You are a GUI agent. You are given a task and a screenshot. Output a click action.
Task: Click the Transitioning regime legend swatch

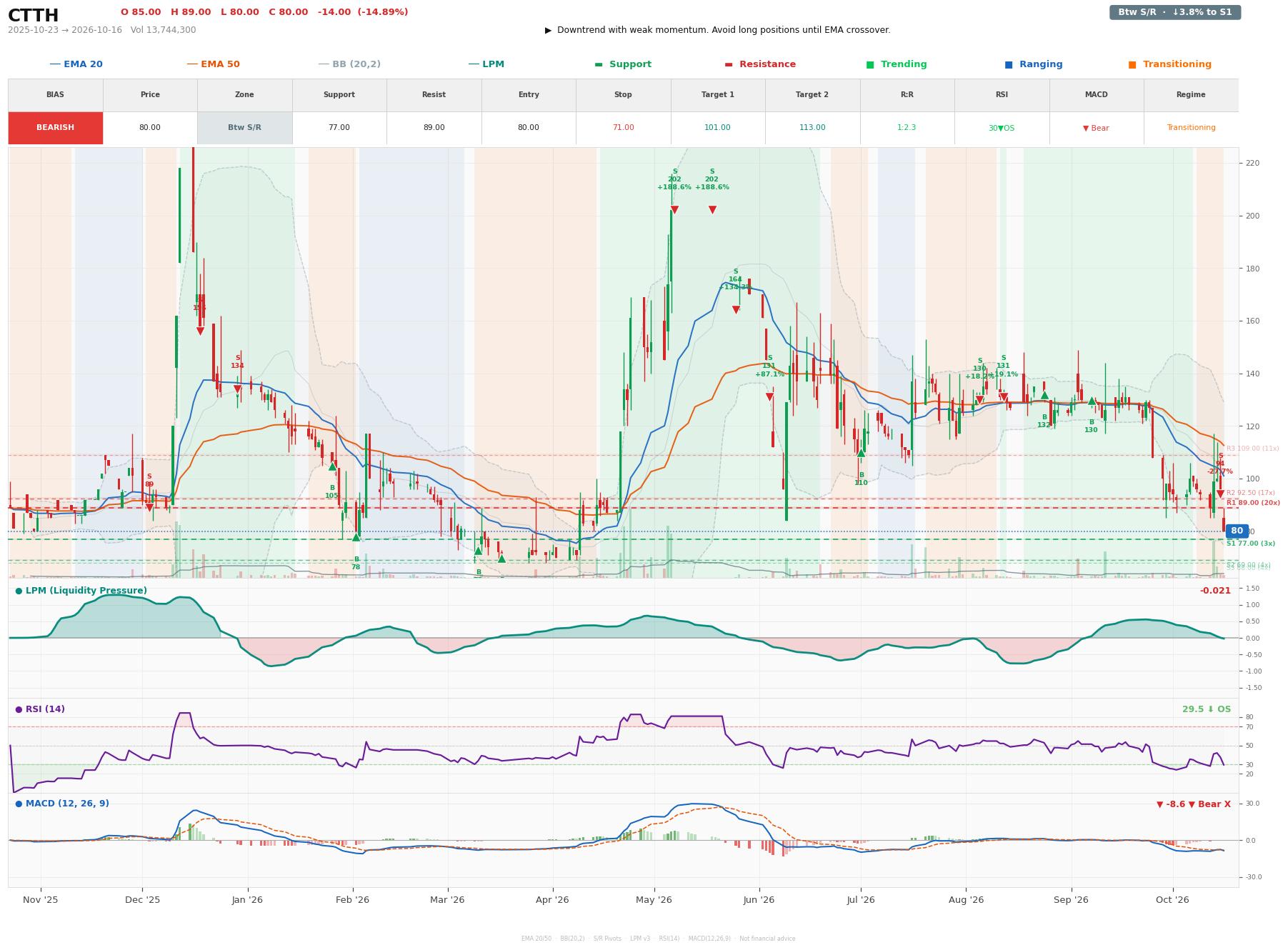(x=1132, y=64)
